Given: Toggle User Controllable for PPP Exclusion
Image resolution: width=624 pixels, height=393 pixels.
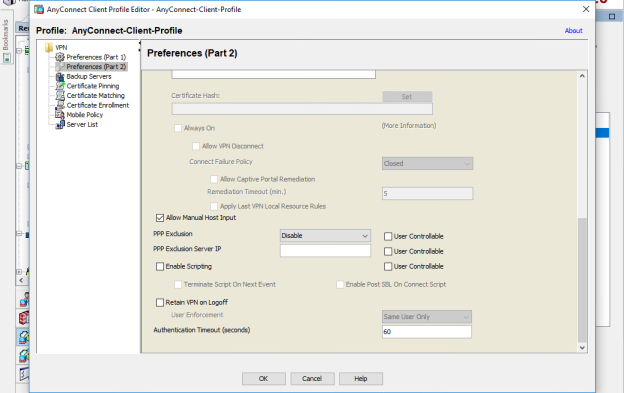Looking at the screenshot, I should [x=388, y=236].
